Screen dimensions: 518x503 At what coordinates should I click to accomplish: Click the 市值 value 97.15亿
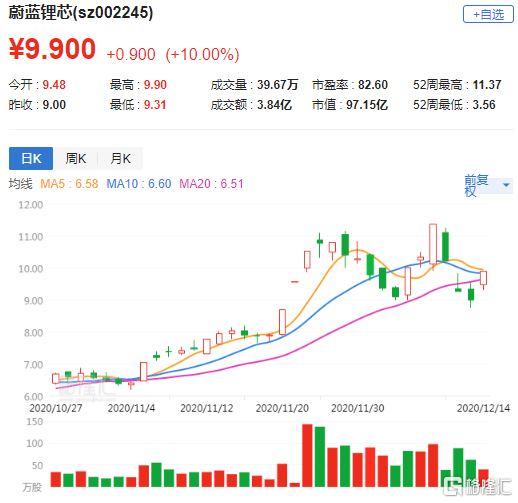(x=367, y=105)
